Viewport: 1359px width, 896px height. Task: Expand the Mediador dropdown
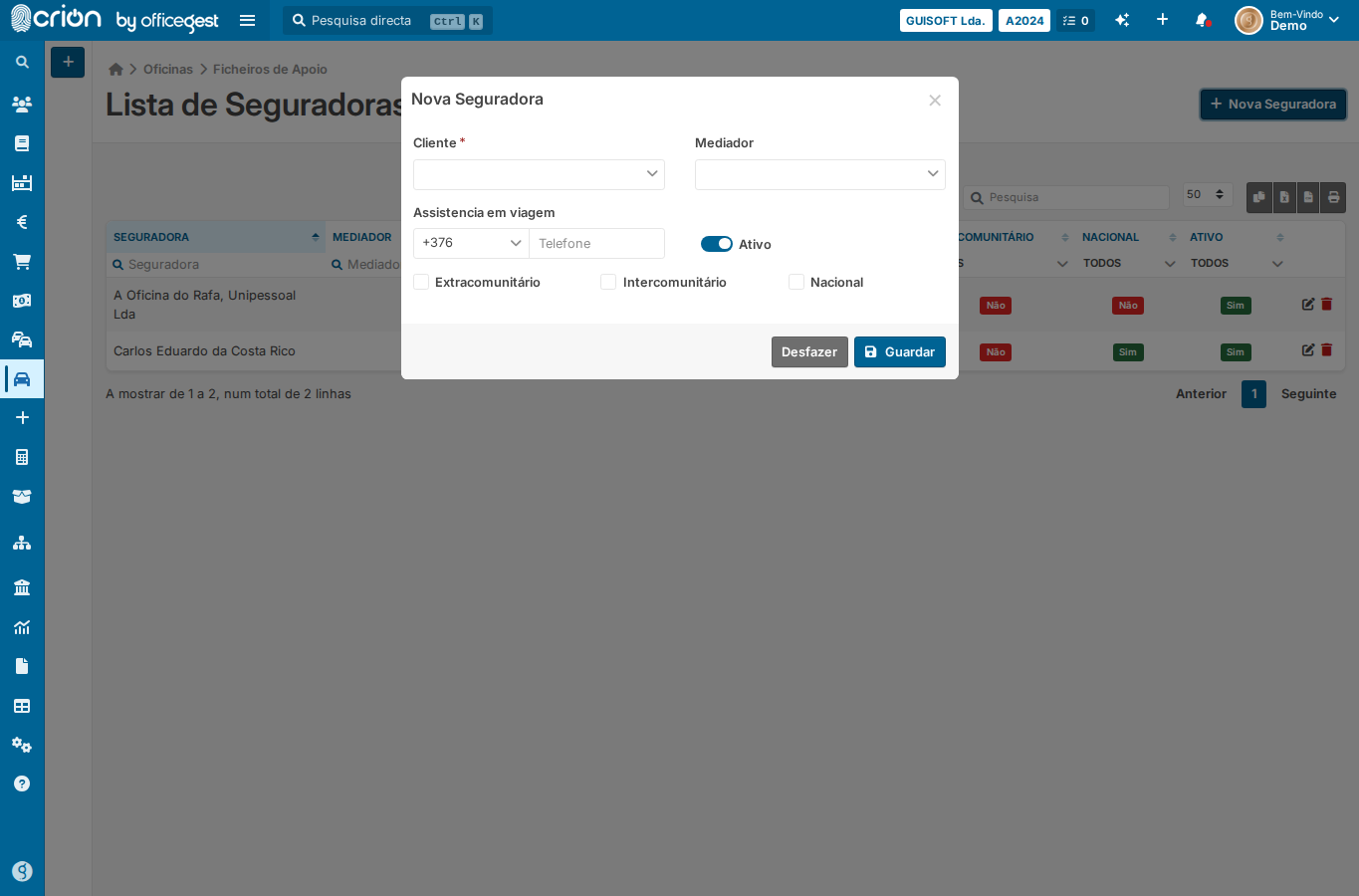[x=820, y=174]
